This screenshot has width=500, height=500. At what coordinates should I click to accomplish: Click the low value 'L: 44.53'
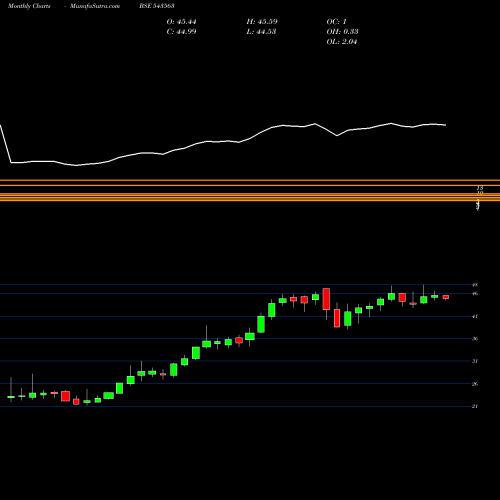coord(261,32)
